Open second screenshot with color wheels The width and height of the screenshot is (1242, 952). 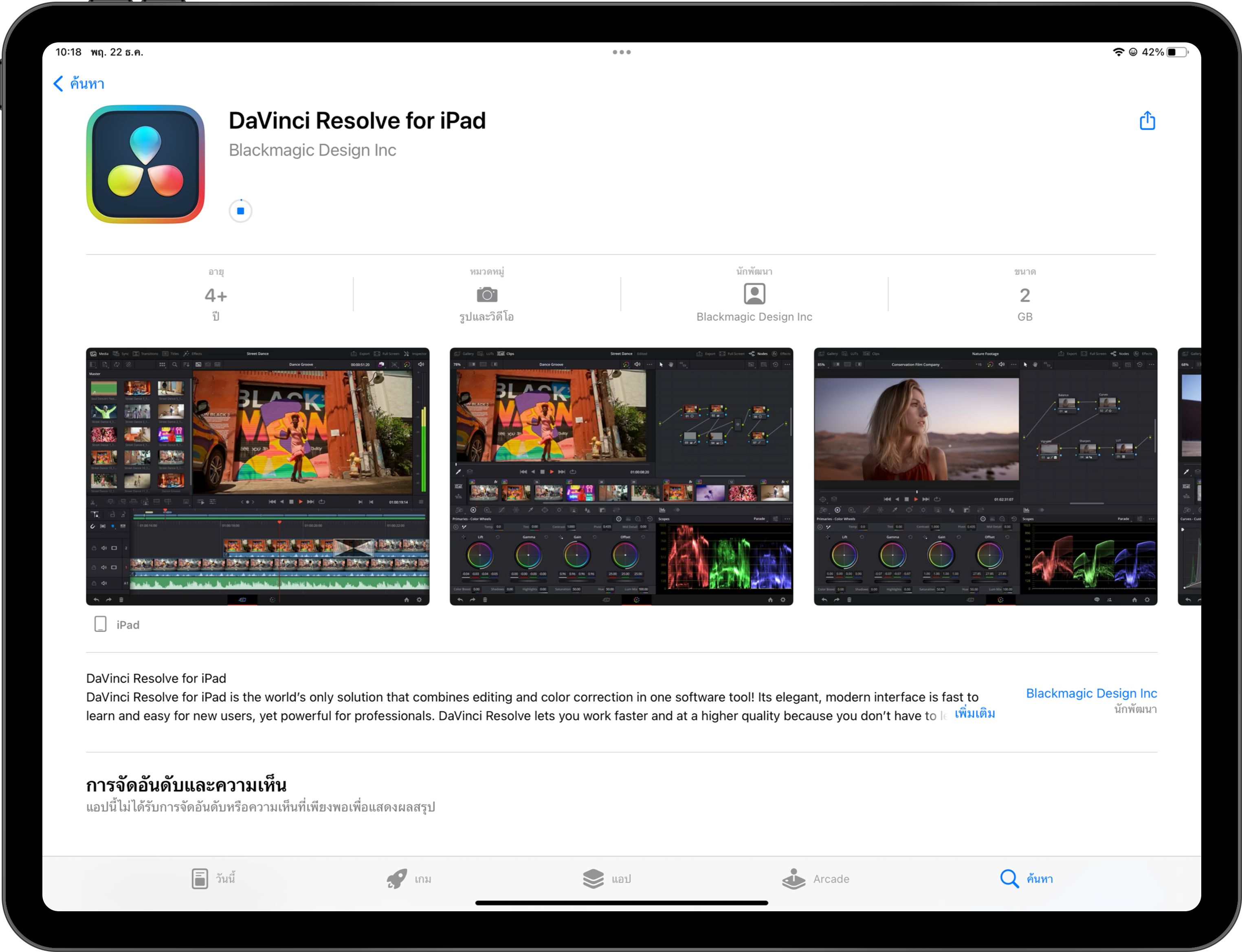pyautogui.click(x=621, y=476)
